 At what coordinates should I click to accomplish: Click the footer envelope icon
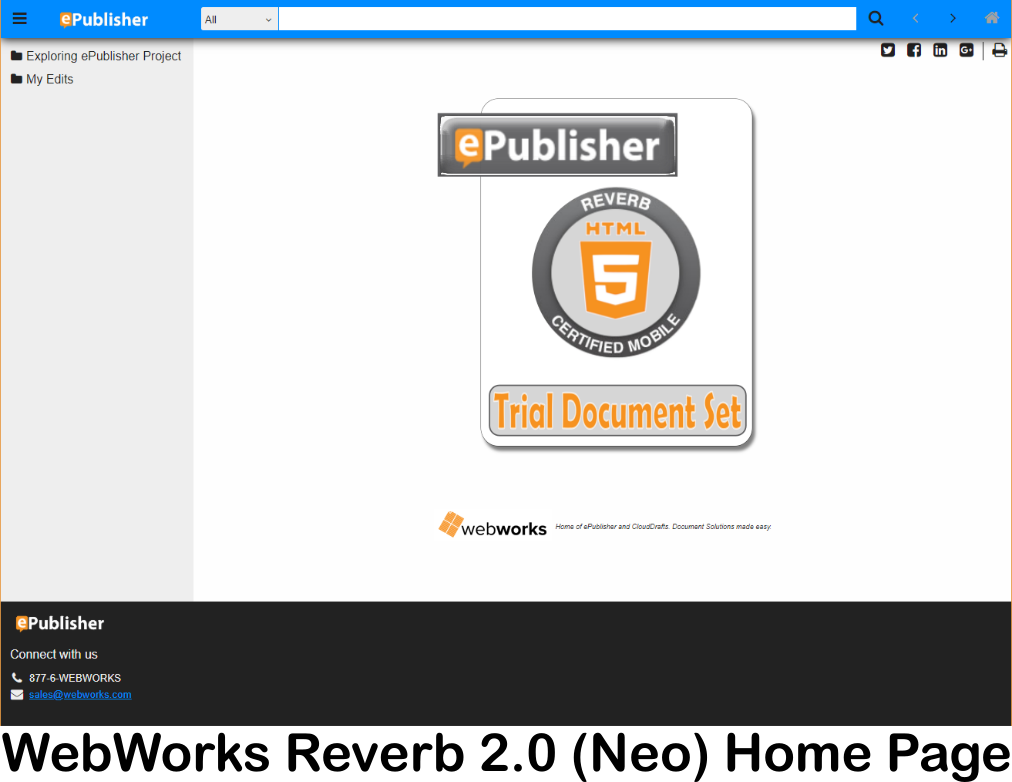coord(17,695)
